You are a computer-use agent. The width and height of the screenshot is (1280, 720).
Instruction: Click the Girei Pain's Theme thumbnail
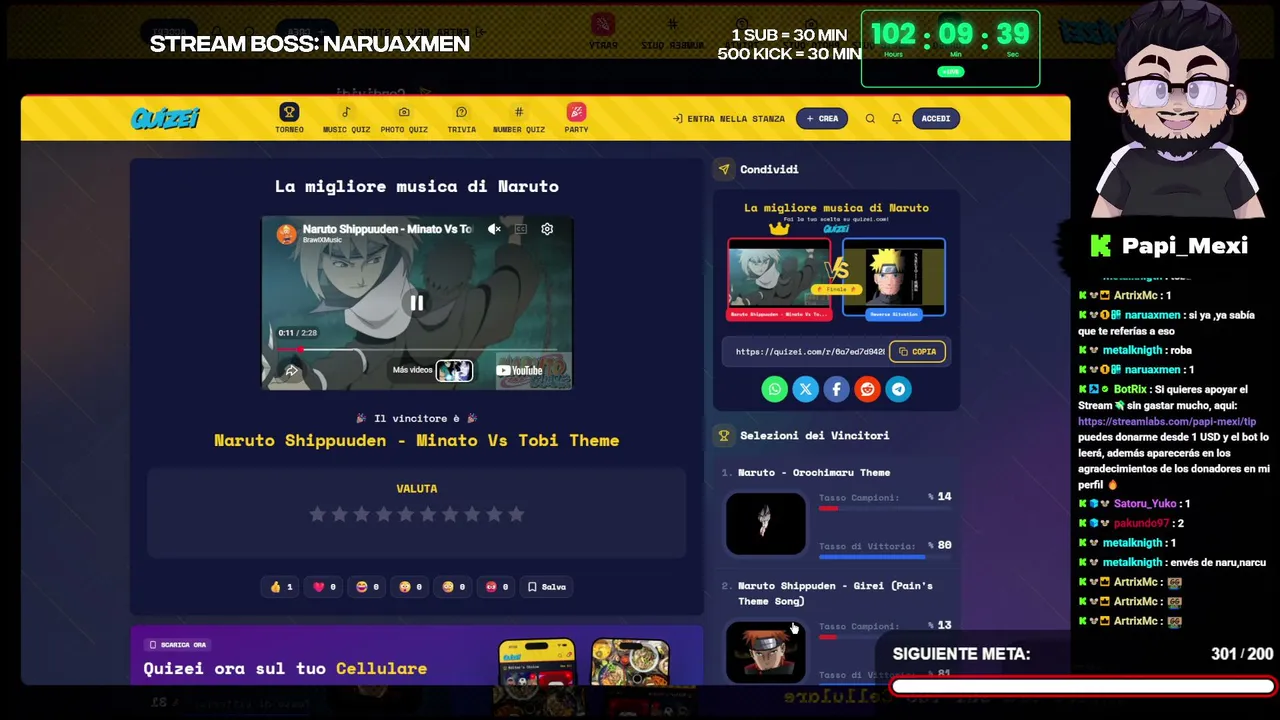pyautogui.click(x=765, y=652)
